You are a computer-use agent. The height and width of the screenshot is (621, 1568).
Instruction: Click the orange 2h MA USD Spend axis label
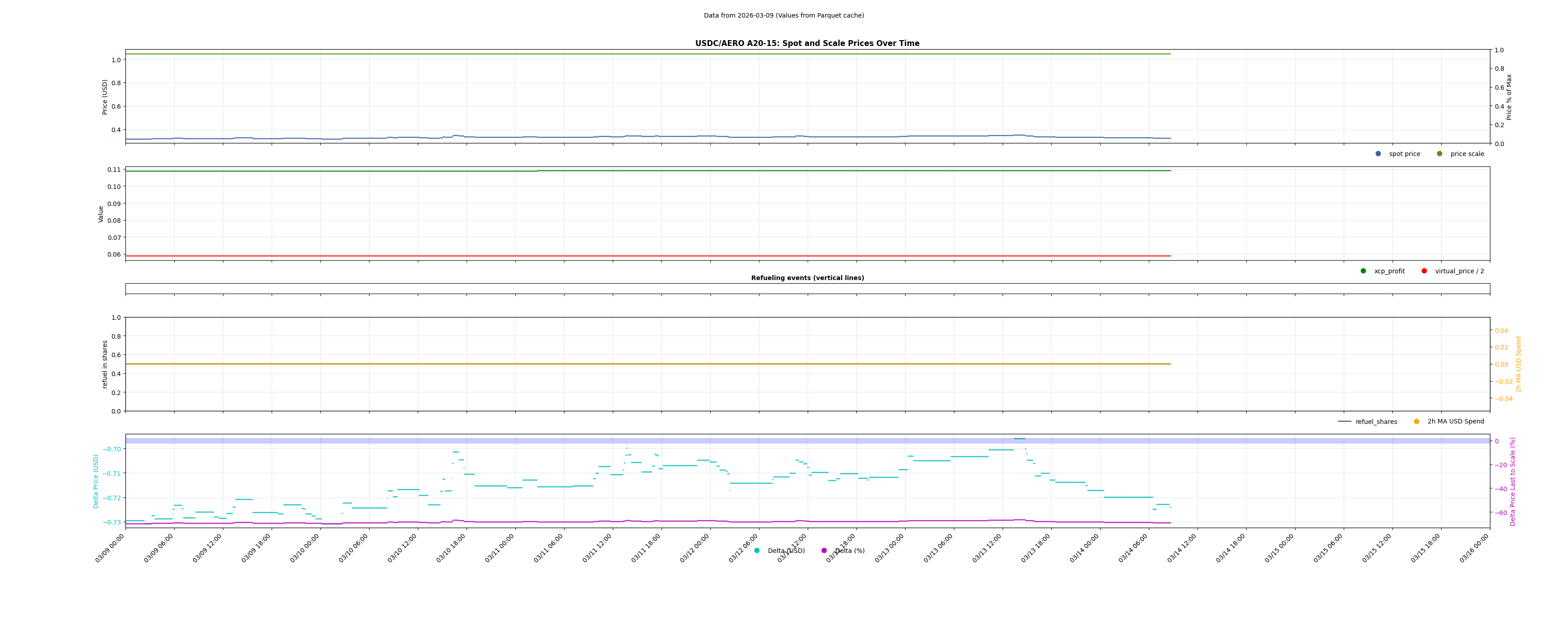pyautogui.click(x=1518, y=364)
